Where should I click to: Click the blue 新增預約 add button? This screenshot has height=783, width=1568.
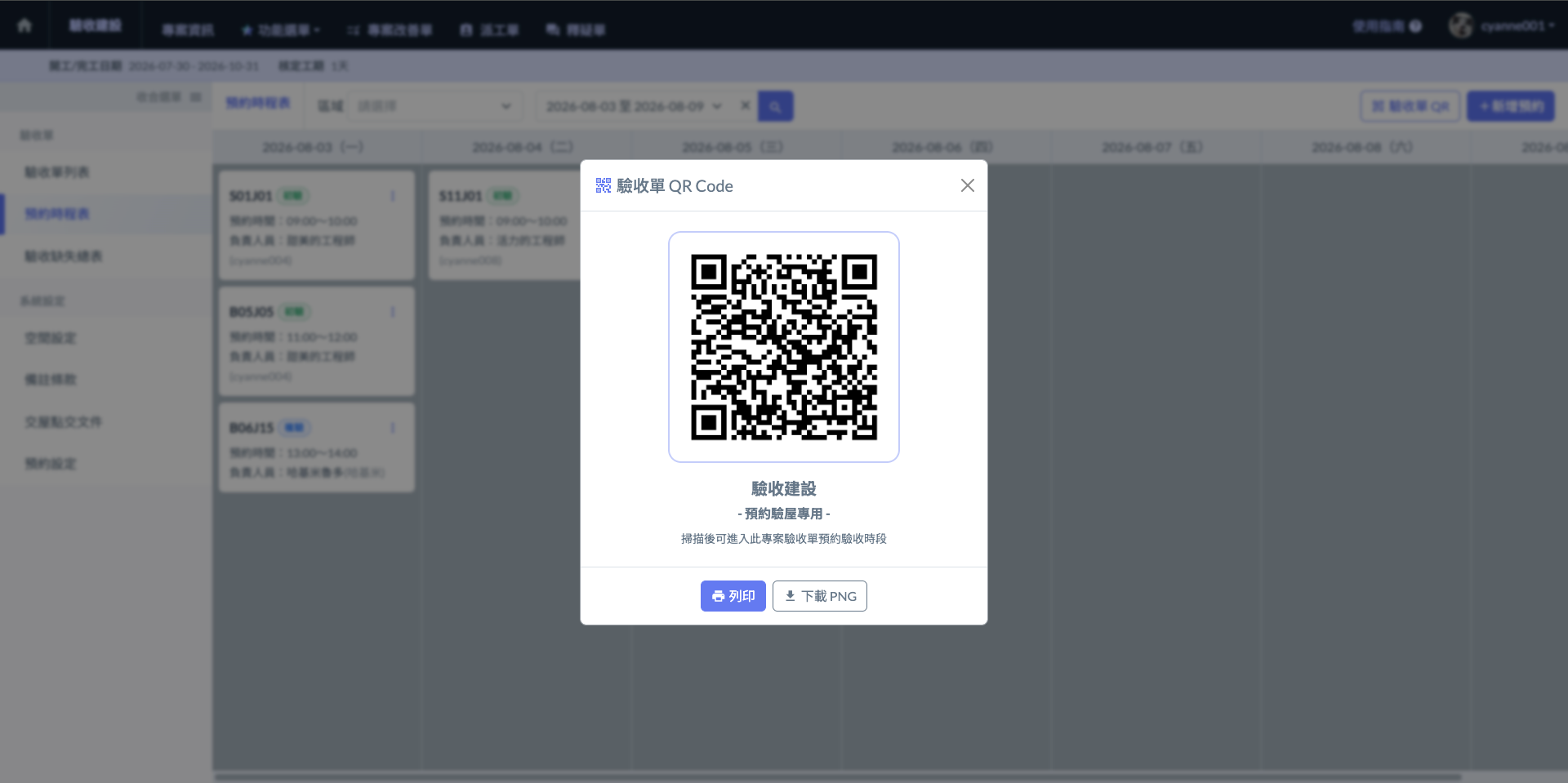point(1511,106)
